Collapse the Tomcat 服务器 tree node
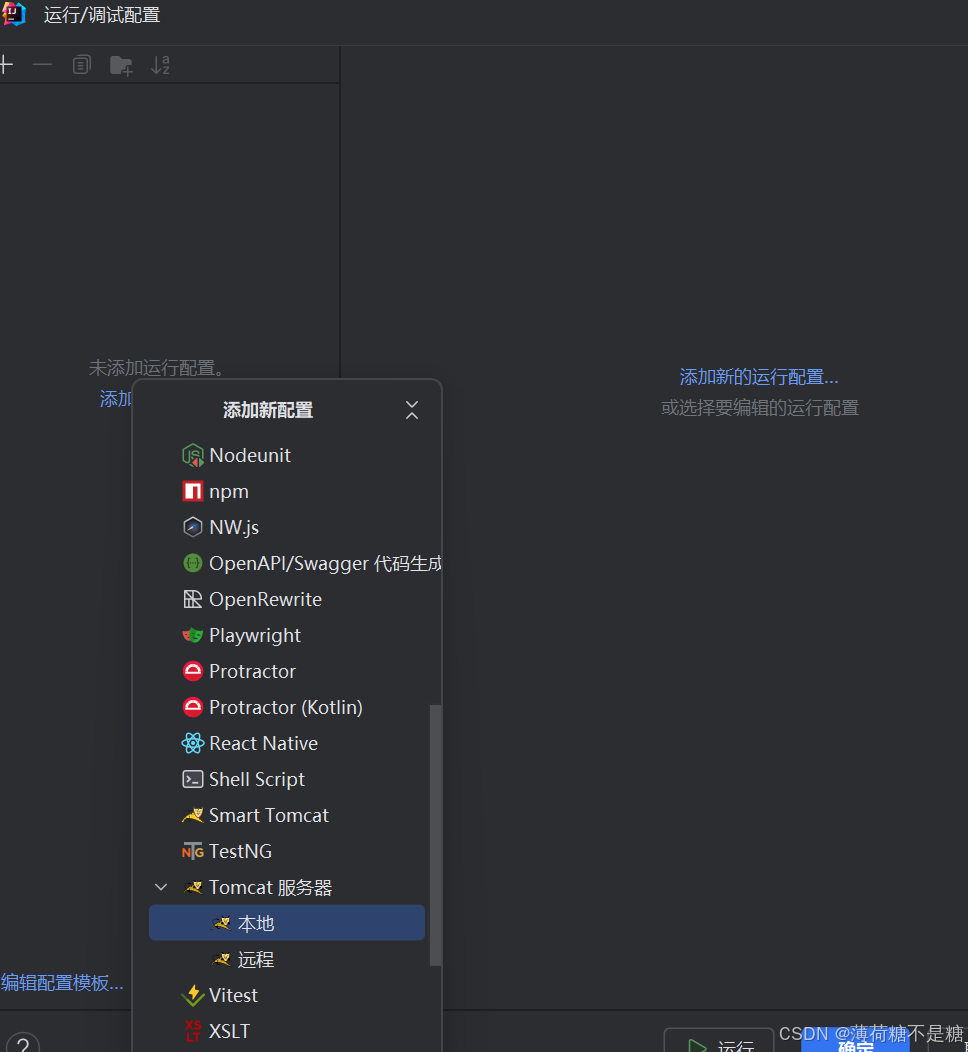This screenshot has height=1052, width=968. tap(160, 887)
